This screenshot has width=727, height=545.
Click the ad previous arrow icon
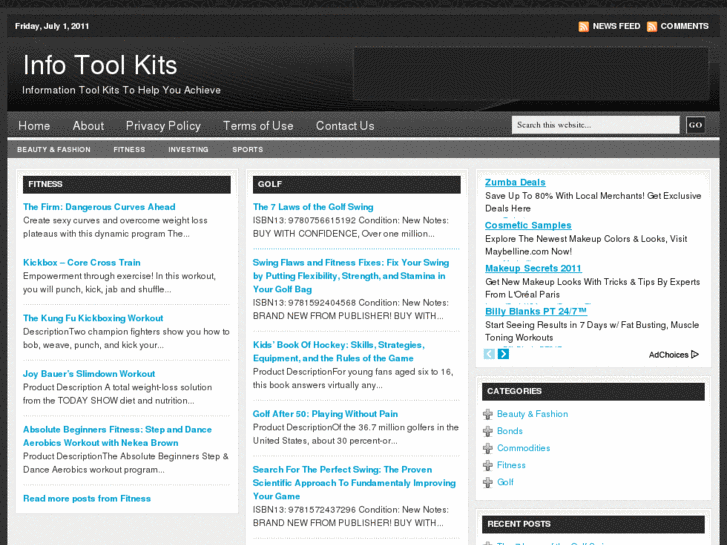click(489, 354)
